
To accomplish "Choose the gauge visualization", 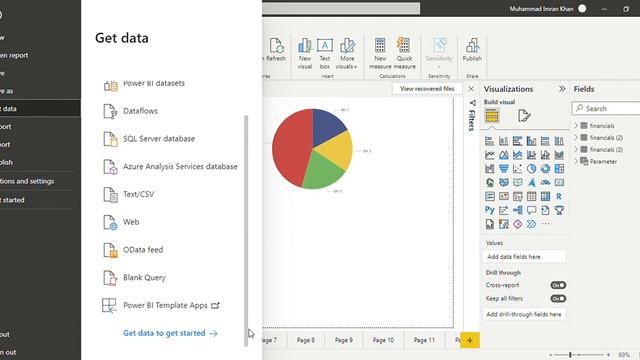I will pyautogui.click(x=545, y=182).
